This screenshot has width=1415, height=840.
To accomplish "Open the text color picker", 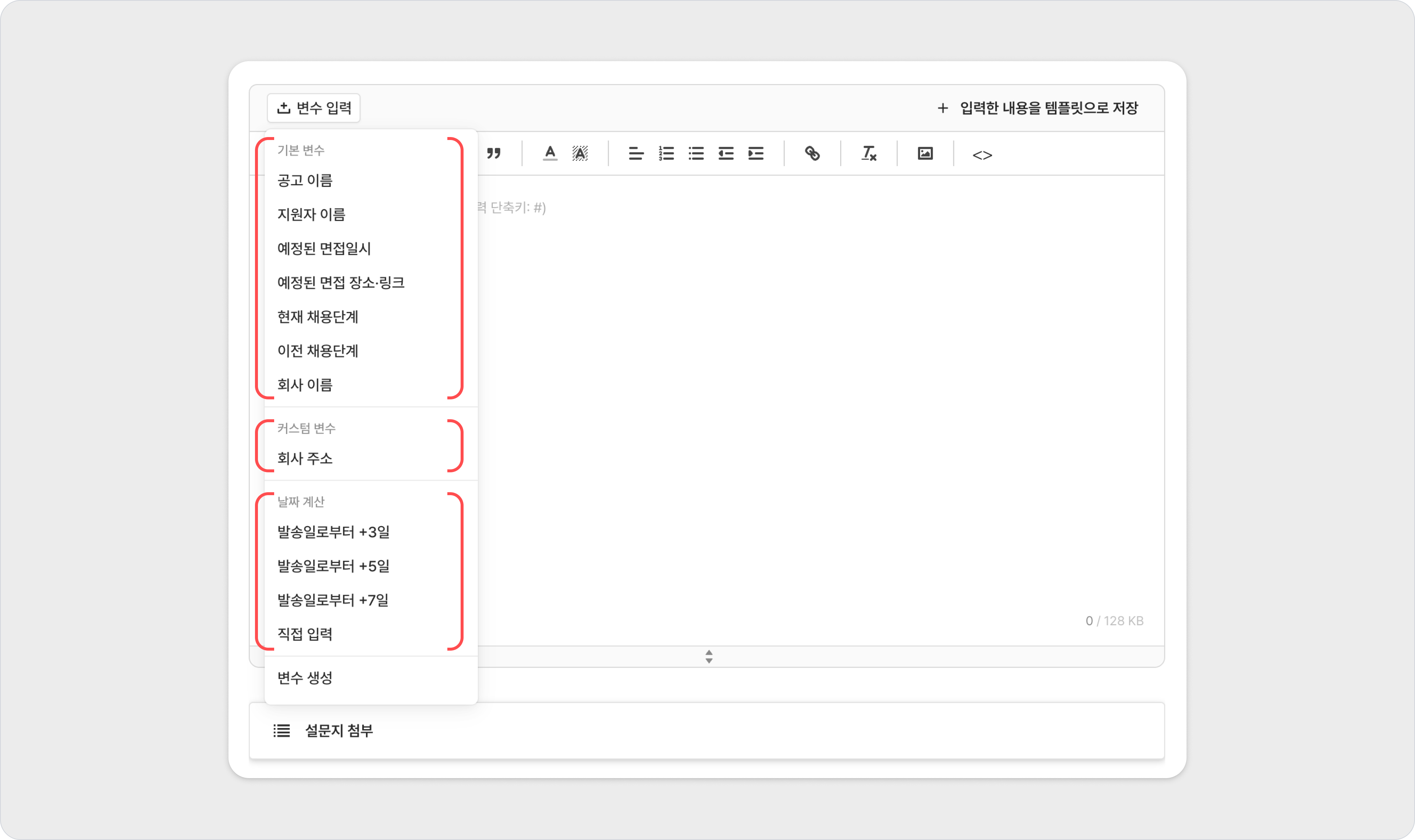I will tap(549, 153).
